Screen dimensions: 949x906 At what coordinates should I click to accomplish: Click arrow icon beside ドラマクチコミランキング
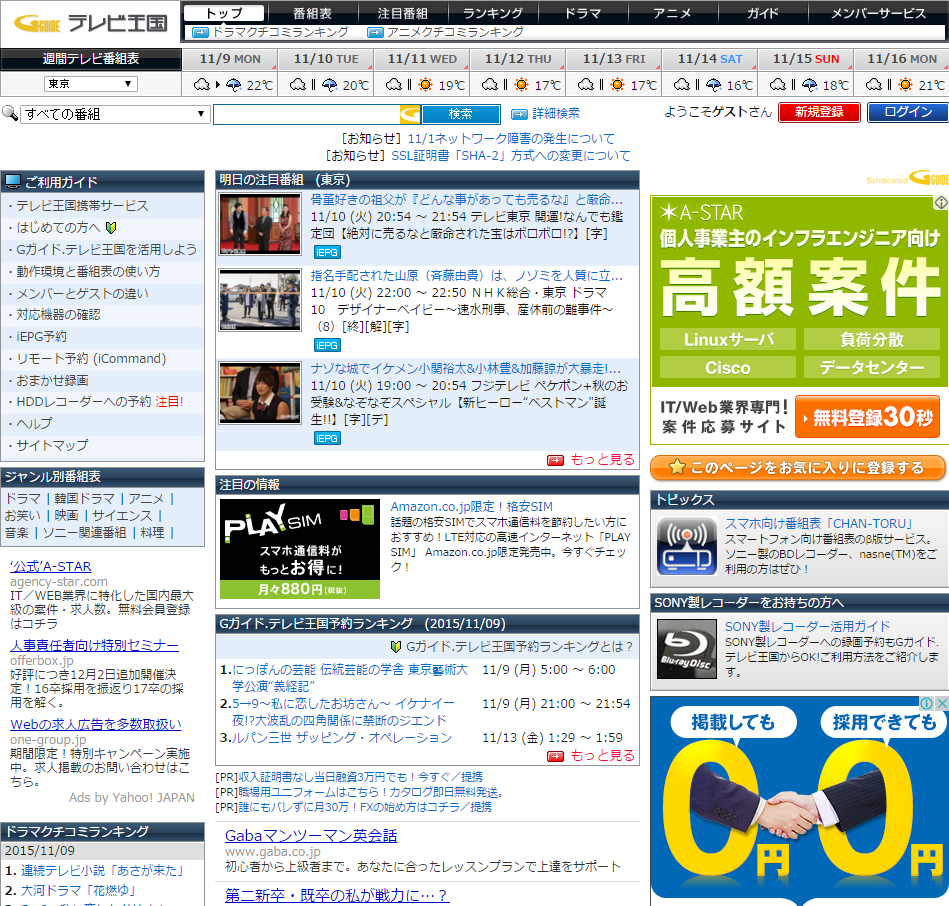pyautogui.click(x=200, y=32)
